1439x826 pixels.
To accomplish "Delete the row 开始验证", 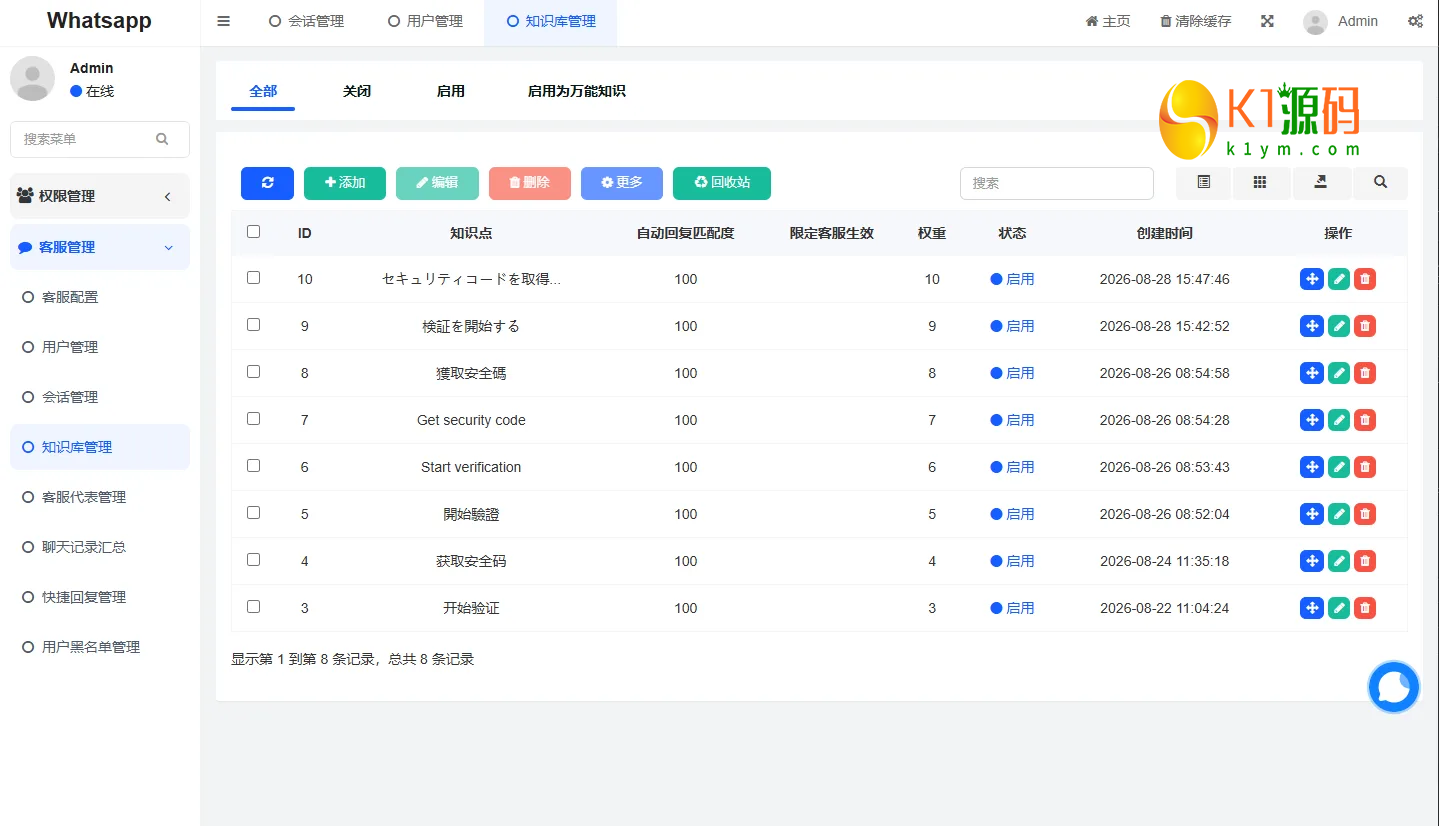I will tap(1365, 608).
